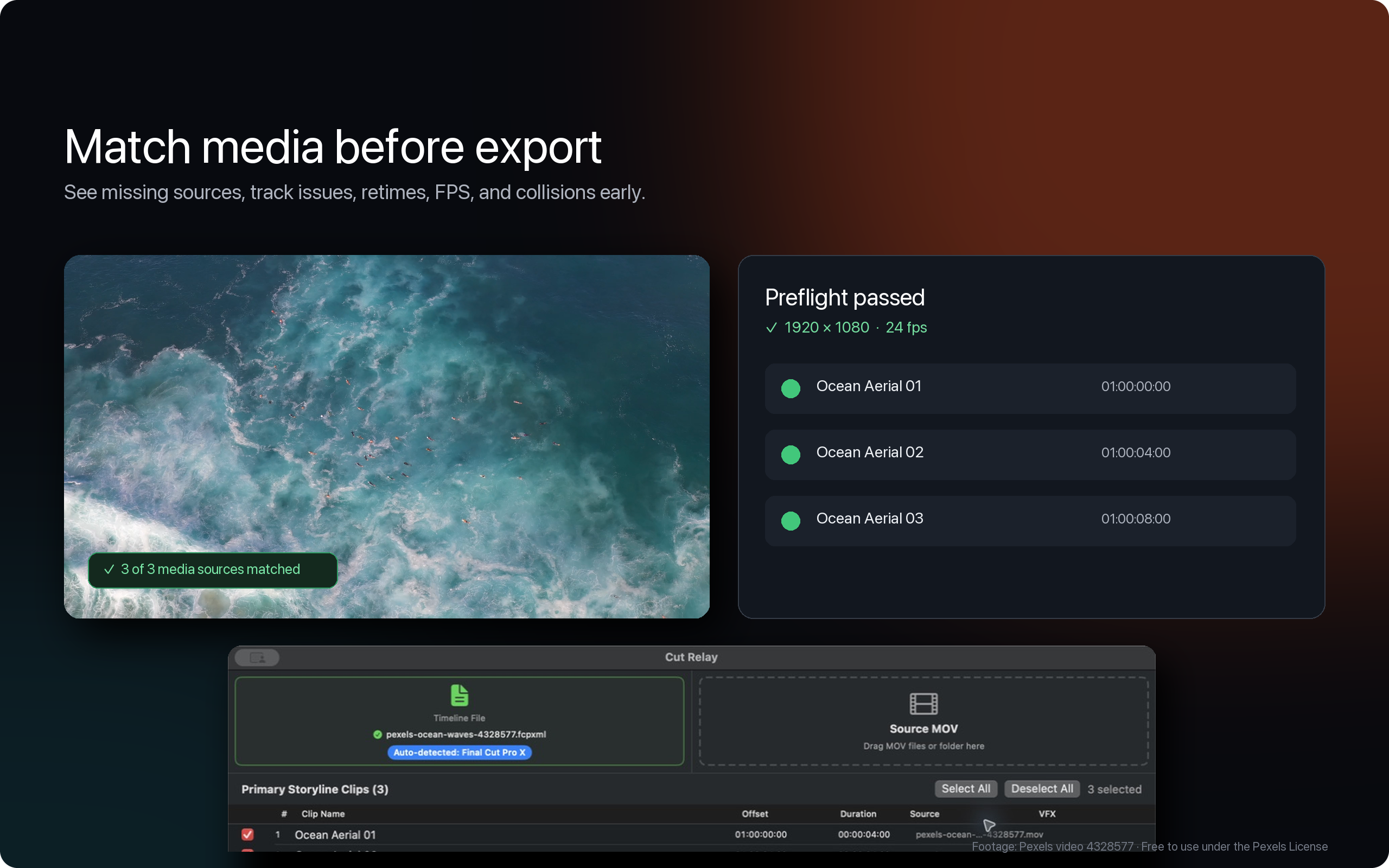Click Ocean Aerial 01 name in clips table
The height and width of the screenshot is (868, 1389).
click(335, 835)
